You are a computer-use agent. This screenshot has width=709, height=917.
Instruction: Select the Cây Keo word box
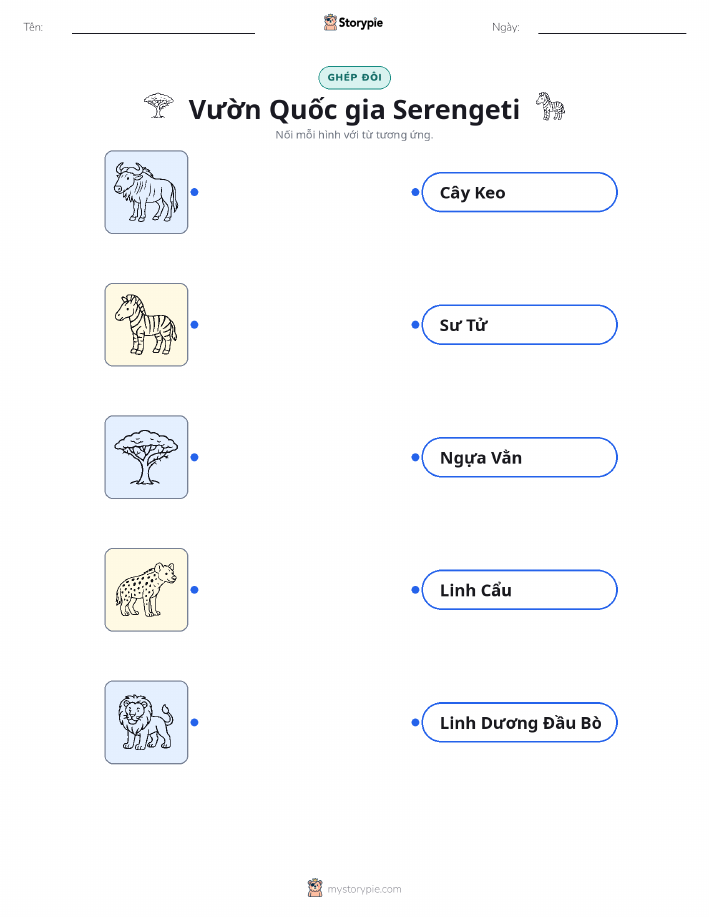click(519, 192)
